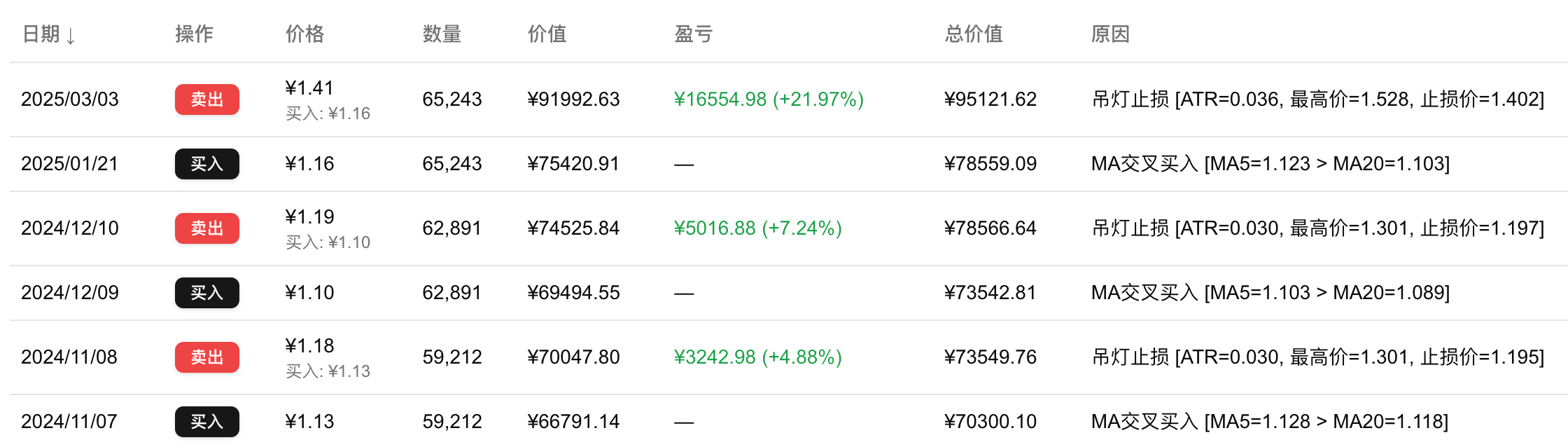The image size is (1568, 447).
Task: Click the 卖出 badge for 2025/03/03
Action: click(206, 99)
